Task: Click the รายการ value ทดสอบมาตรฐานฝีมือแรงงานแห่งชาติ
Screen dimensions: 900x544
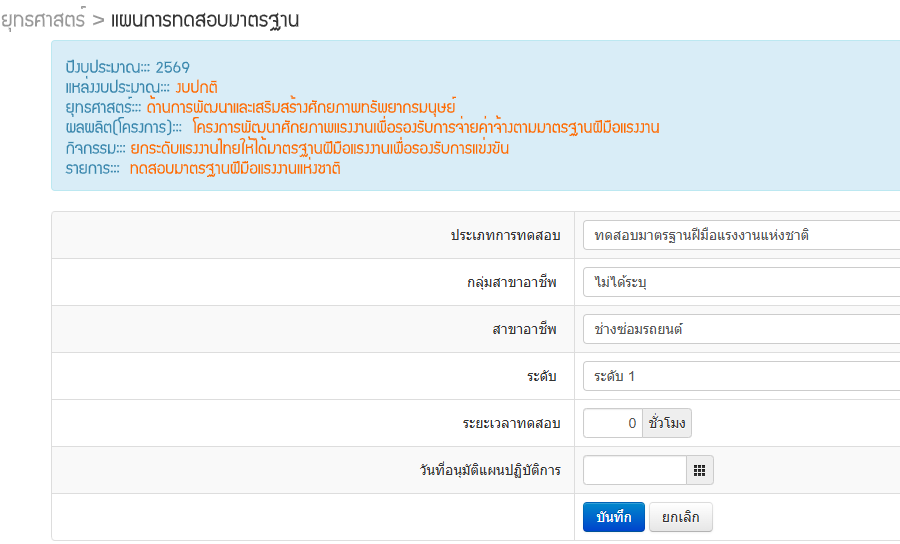Action: (x=235, y=168)
